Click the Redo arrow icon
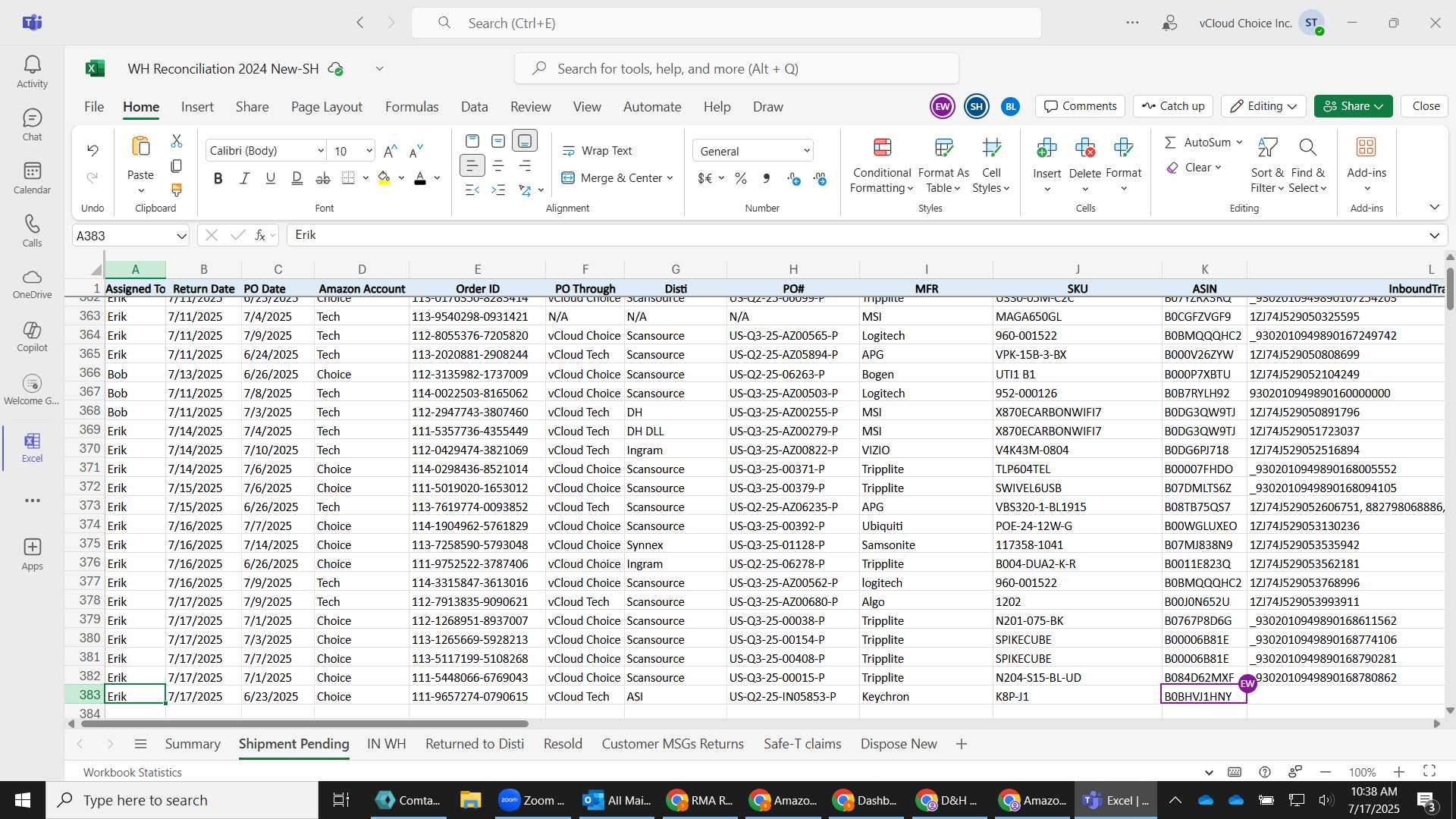The image size is (1456, 819). (x=93, y=177)
